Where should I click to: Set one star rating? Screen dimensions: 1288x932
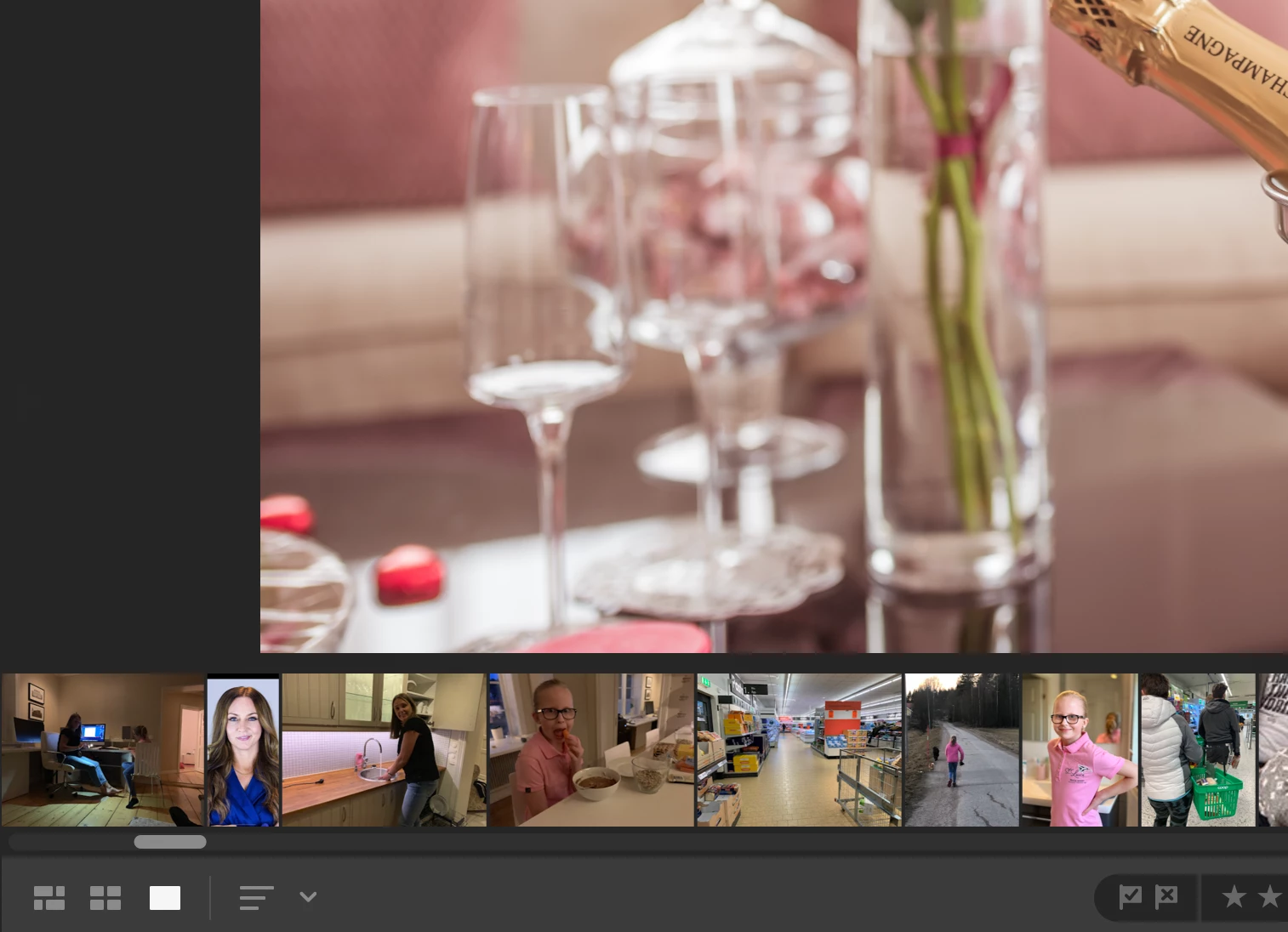(1234, 896)
